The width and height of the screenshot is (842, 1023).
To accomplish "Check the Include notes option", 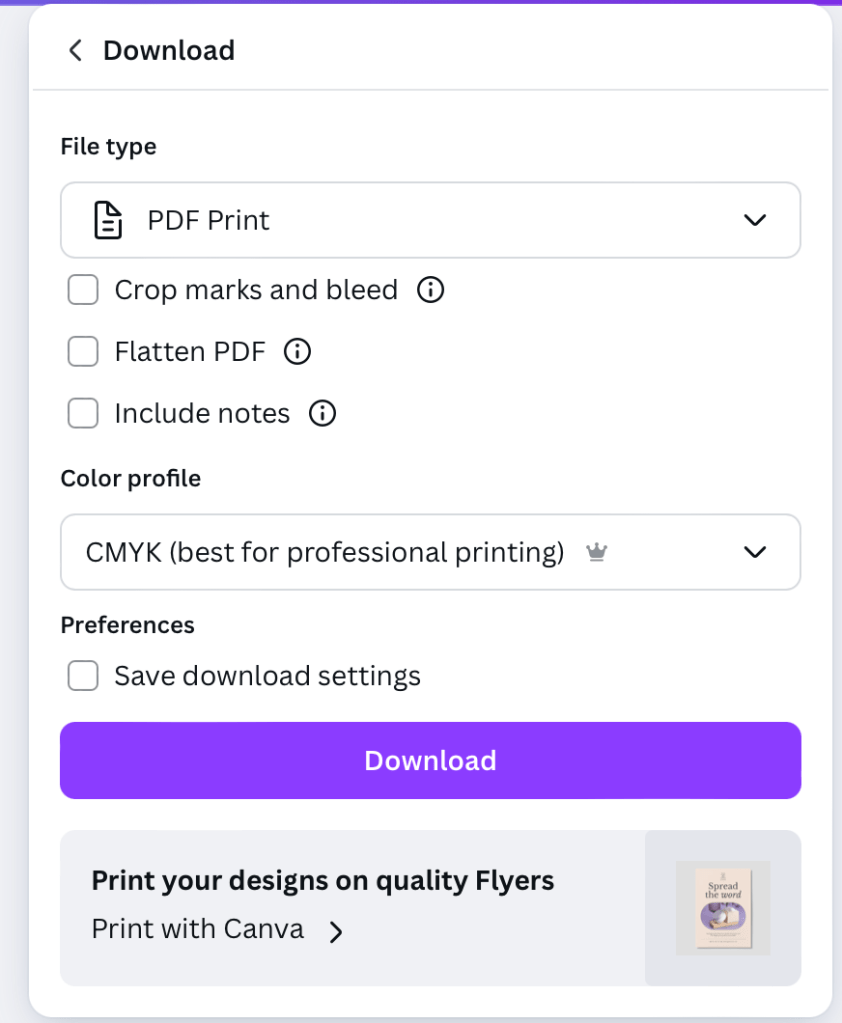I will 83,413.
